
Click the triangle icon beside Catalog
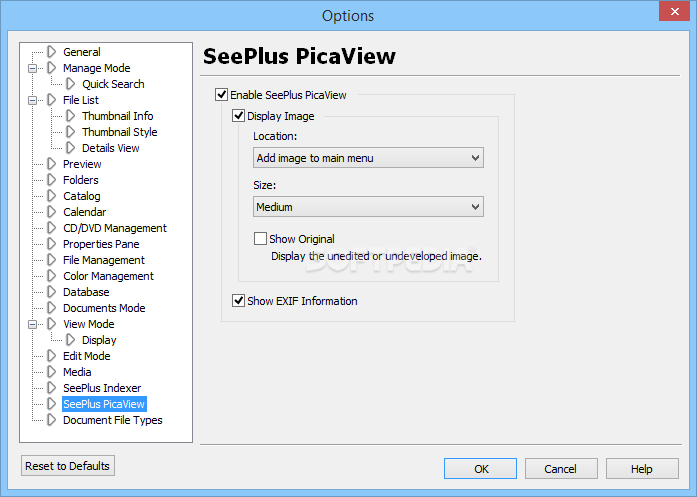(52, 196)
